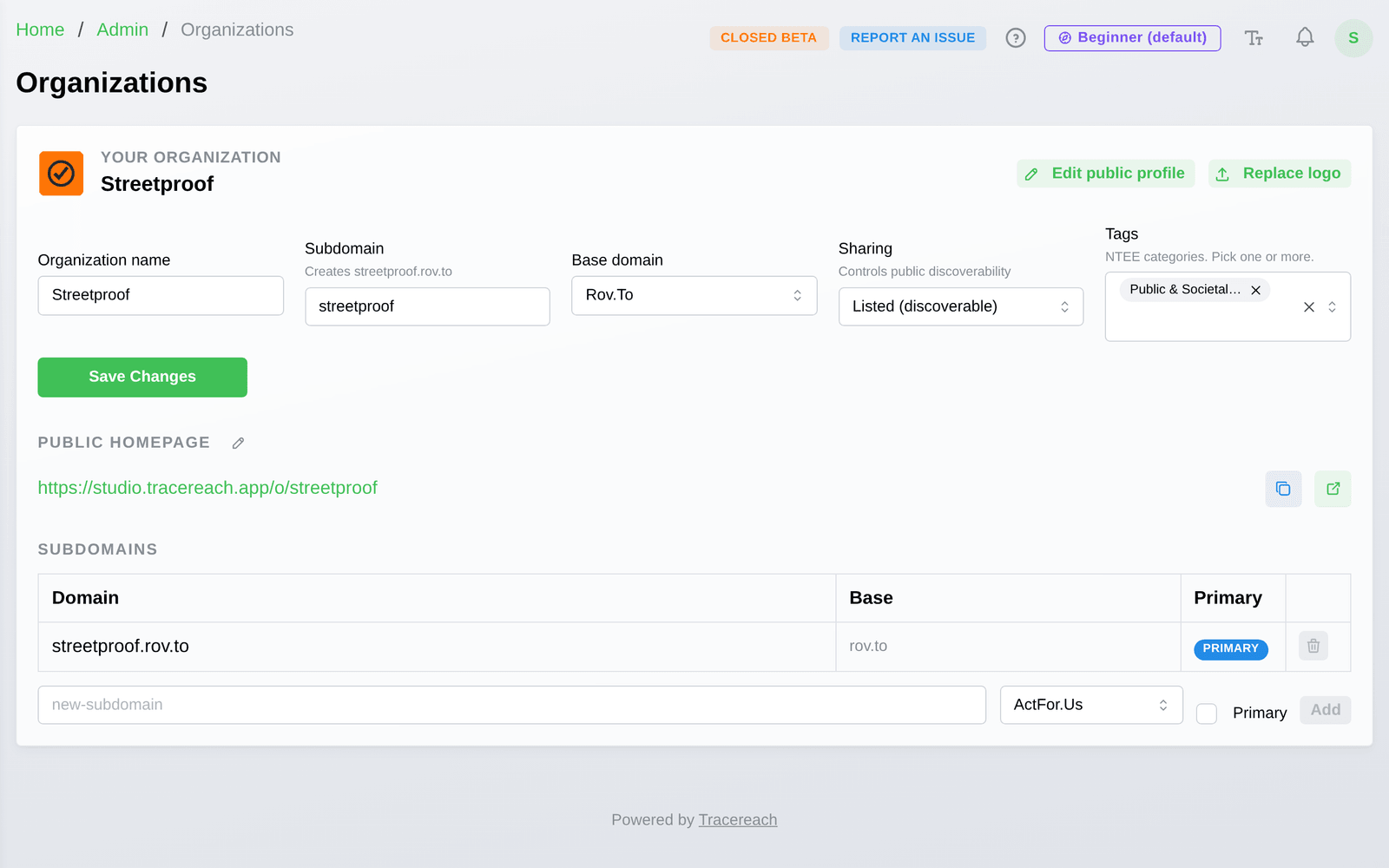Click the PRIMARY badge
Viewport: 1389px width, 868px height.
[1231, 649]
